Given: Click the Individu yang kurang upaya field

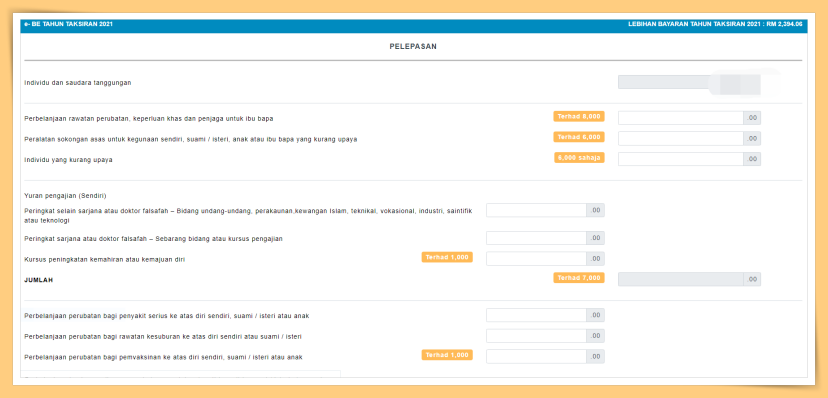Looking at the screenshot, I should point(681,159).
